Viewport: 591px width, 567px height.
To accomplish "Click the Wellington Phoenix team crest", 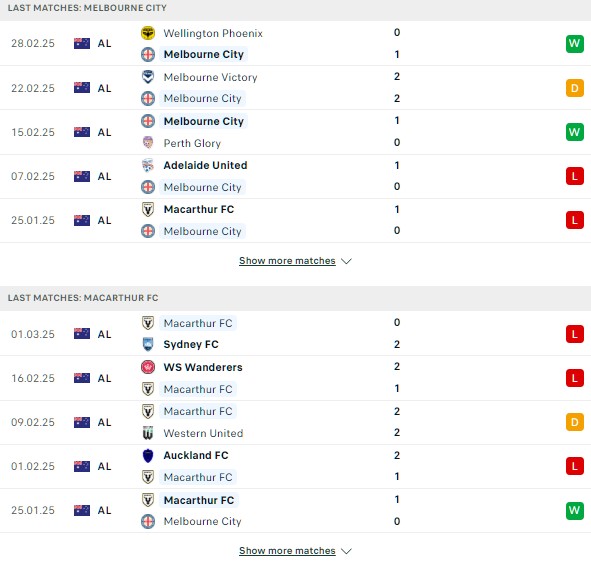I will (x=148, y=33).
